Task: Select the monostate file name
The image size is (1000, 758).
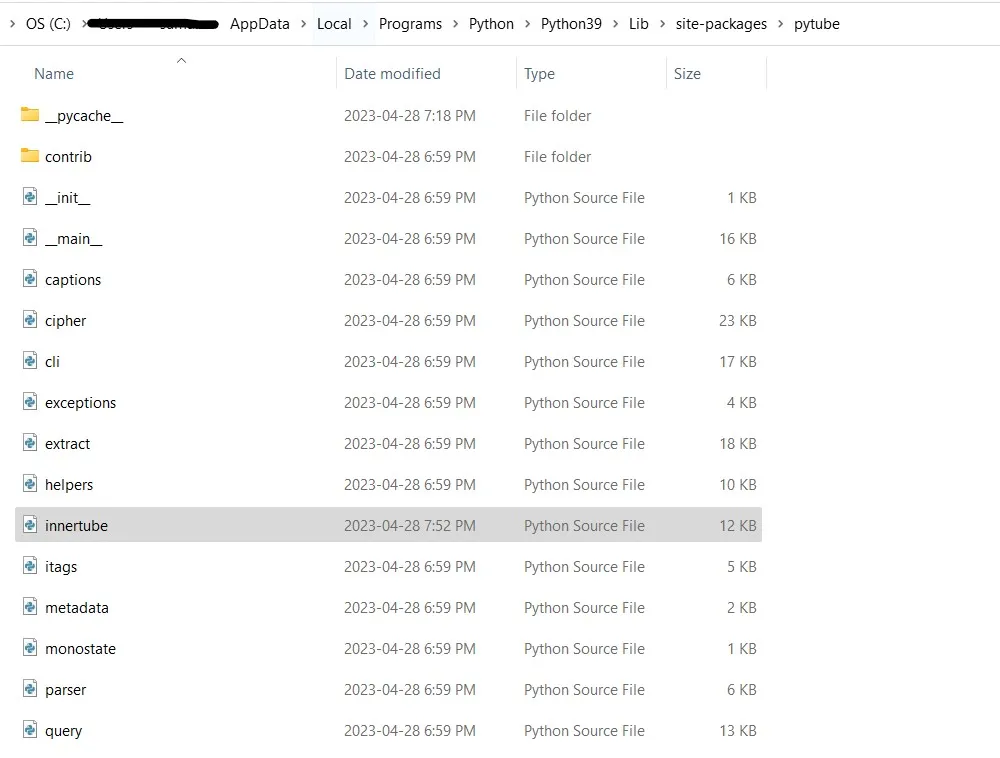Action: 80,648
